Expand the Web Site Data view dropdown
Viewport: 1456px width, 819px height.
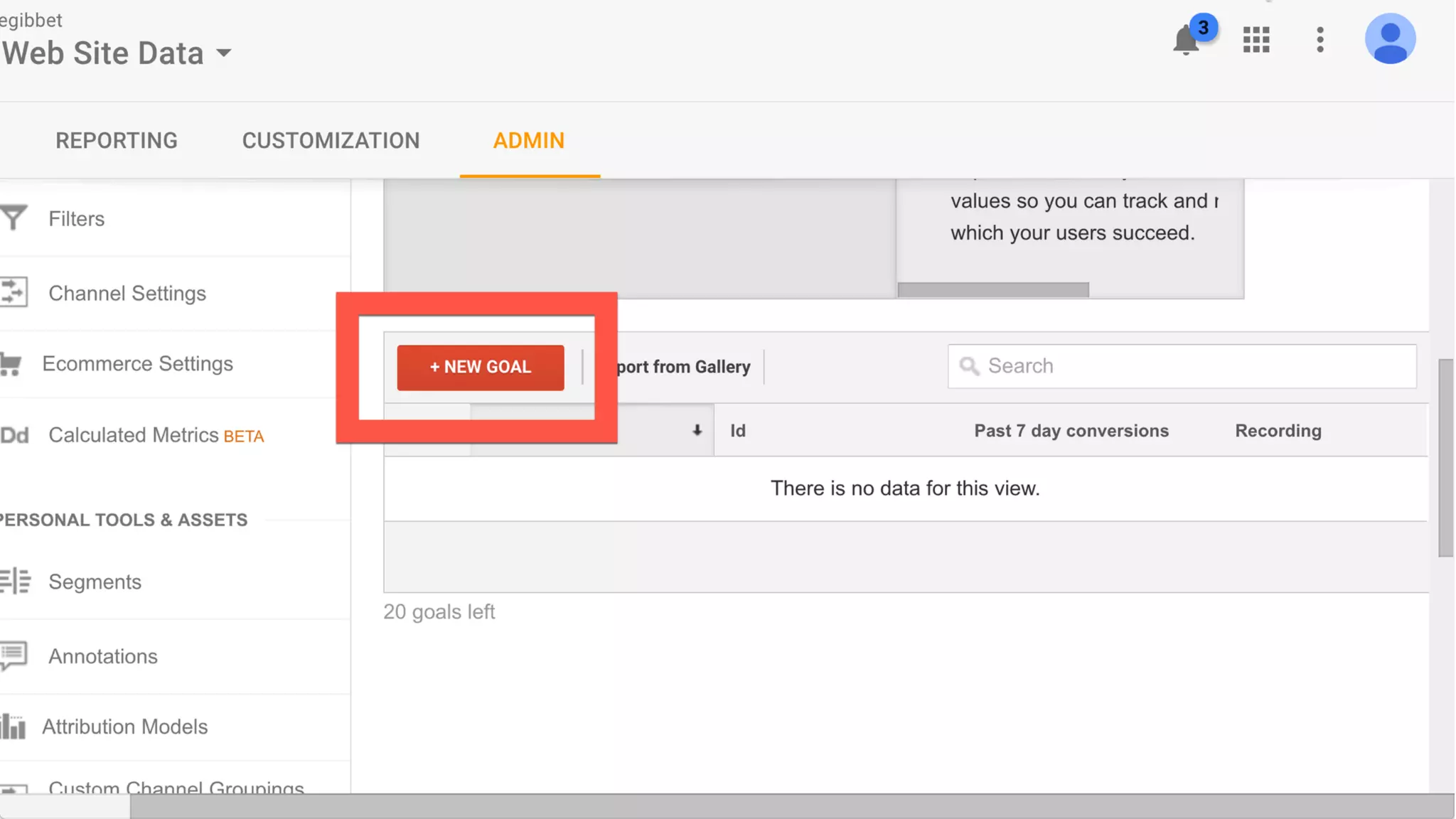[x=223, y=53]
